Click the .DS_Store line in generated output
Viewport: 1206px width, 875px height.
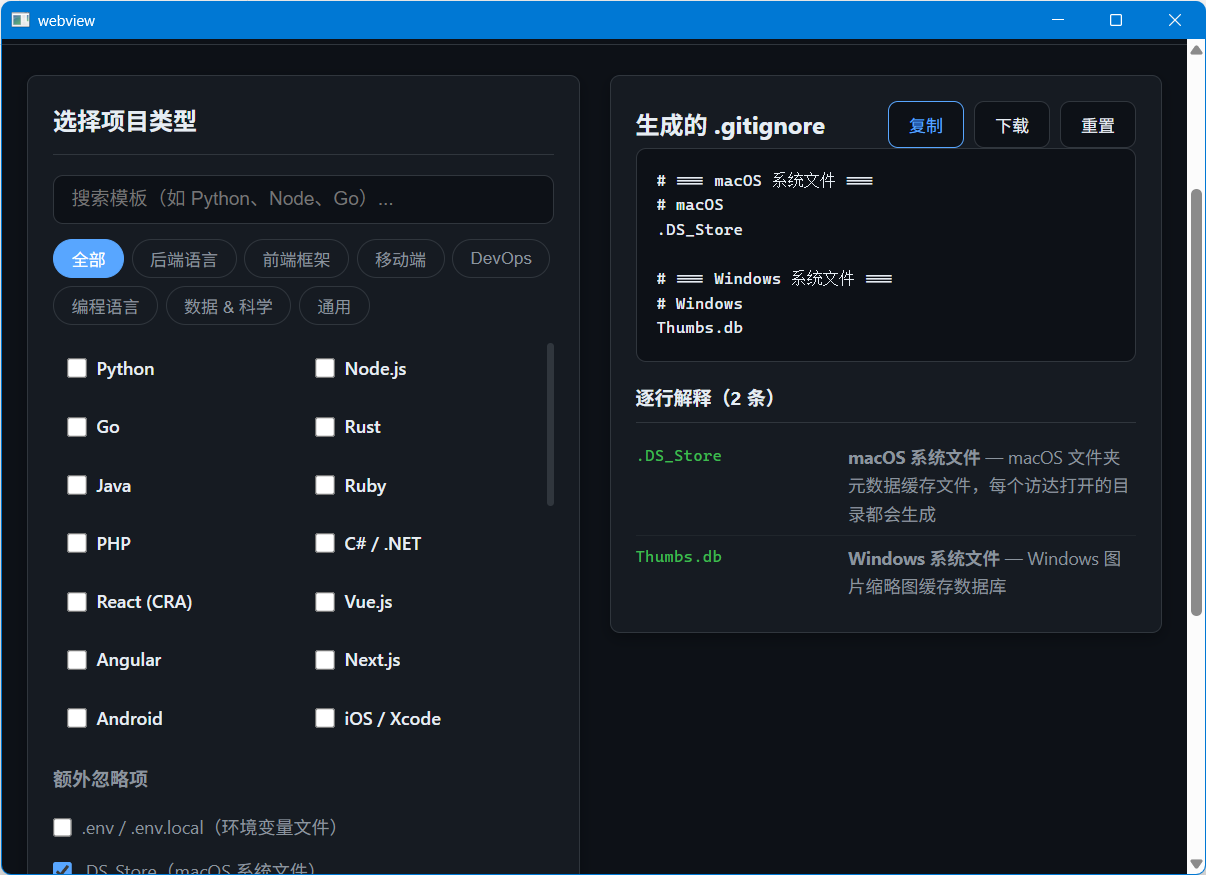700,229
